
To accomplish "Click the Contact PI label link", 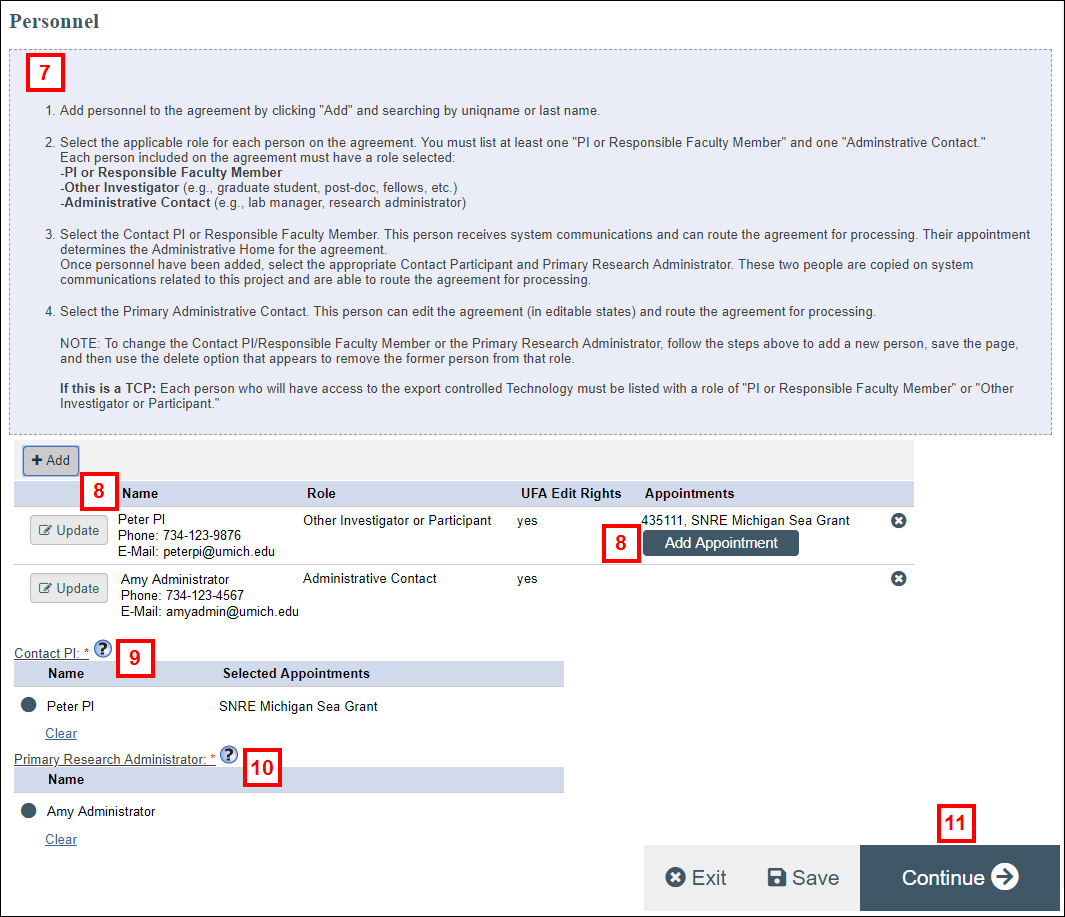I will point(52,653).
